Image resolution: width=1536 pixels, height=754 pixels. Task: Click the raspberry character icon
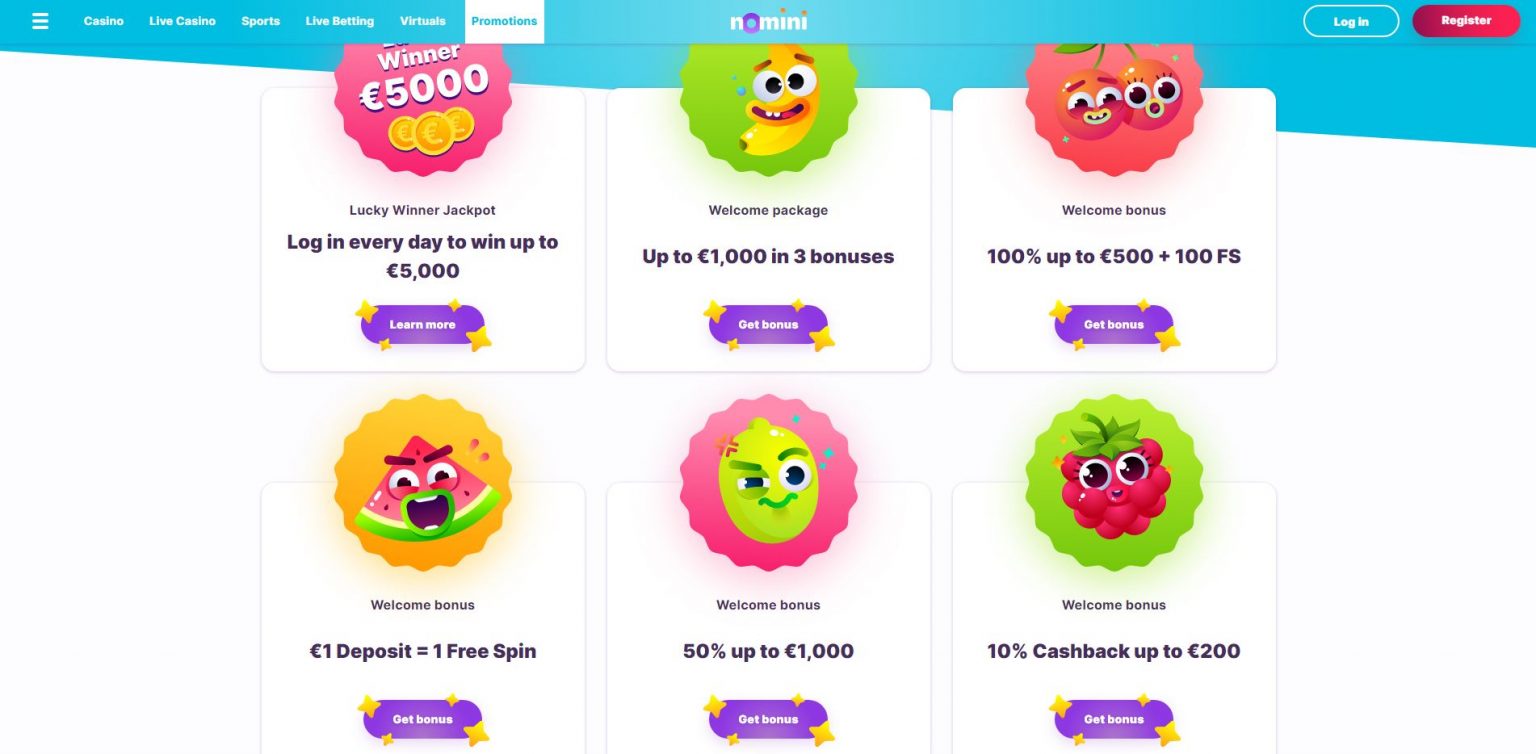pos(1114,483)
